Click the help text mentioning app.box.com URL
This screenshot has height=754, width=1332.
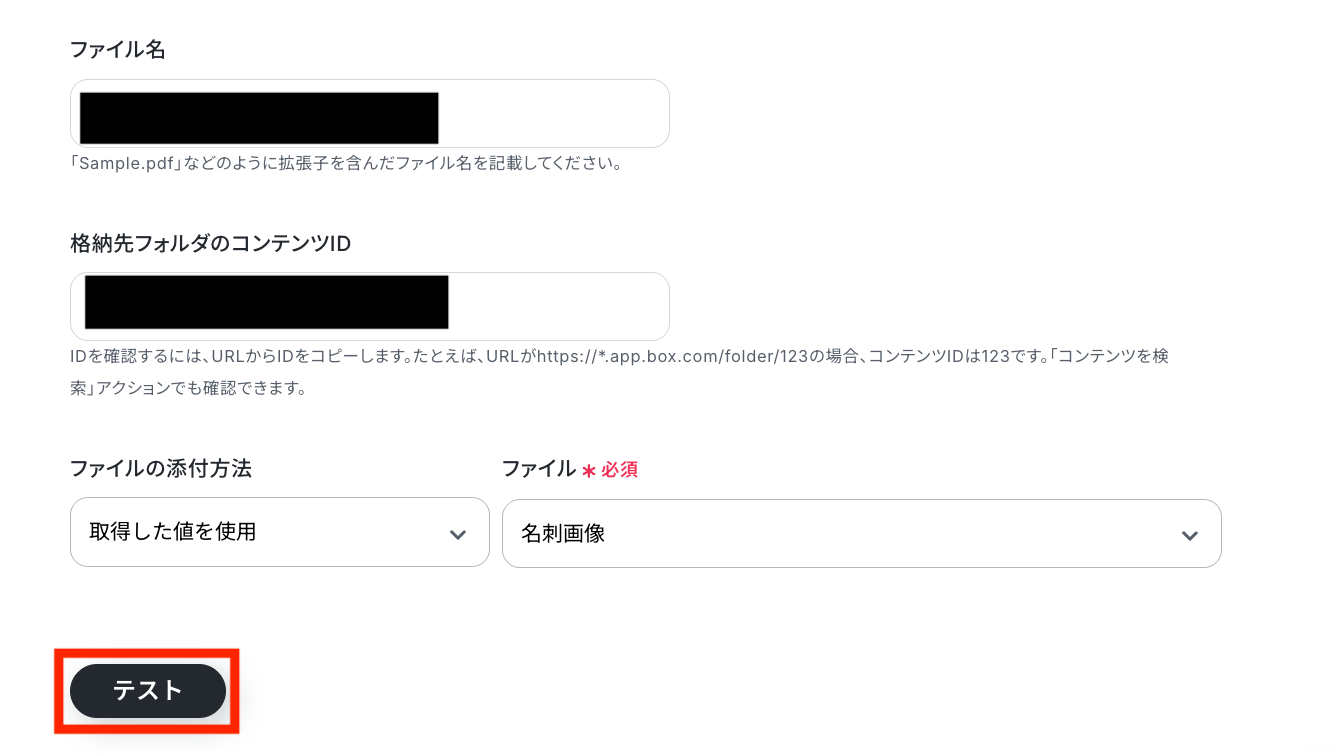[x=619, y=356]
